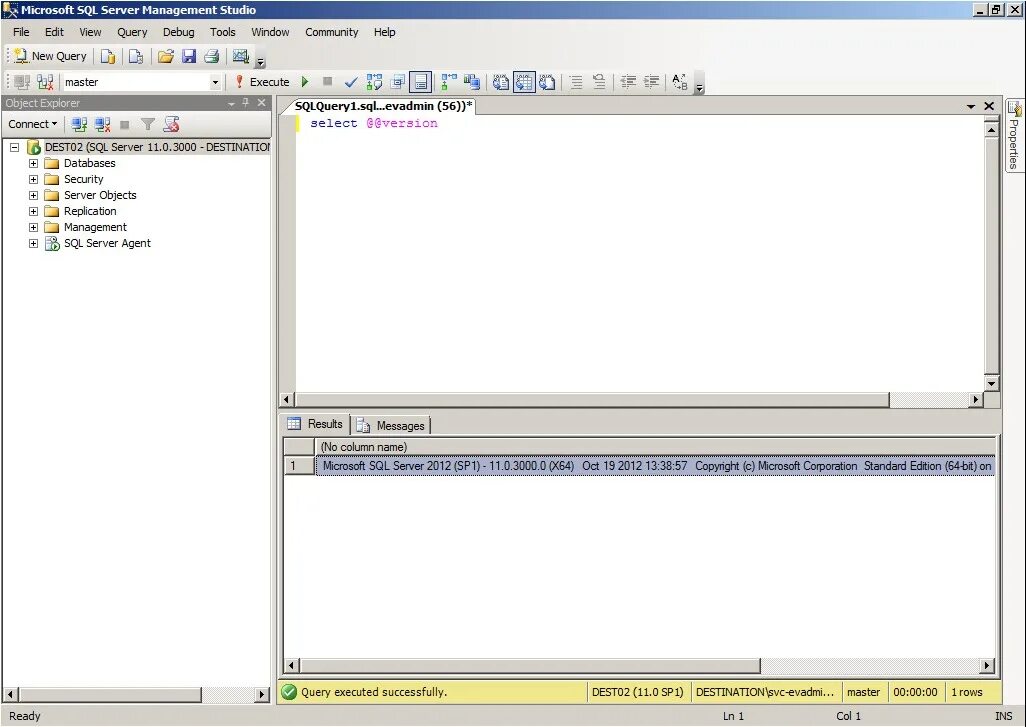Click the Decrease Indent icon
This screenshot has height=727, width=1026.
(628, 82)
